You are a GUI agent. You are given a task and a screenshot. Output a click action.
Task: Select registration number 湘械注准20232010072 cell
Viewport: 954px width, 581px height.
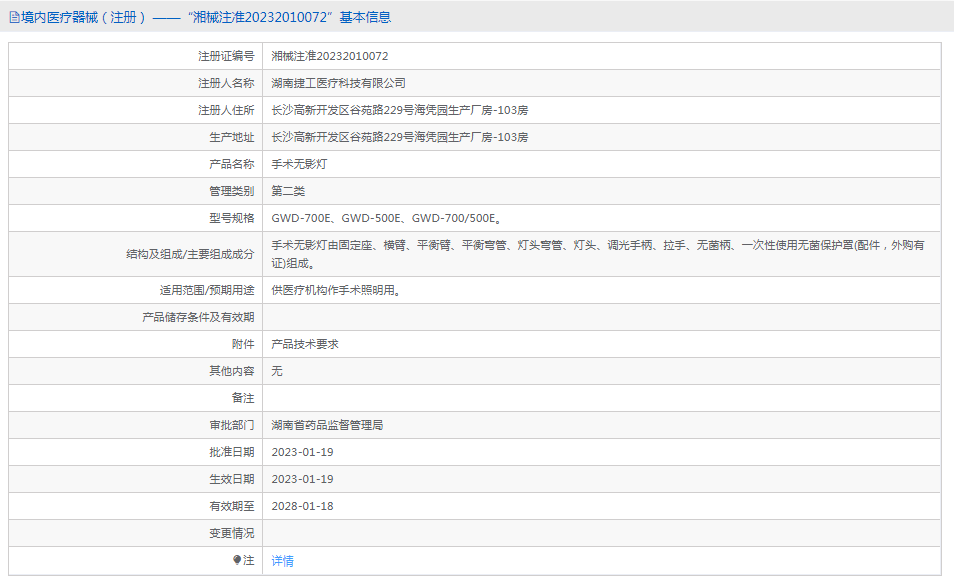pos(330,56)
